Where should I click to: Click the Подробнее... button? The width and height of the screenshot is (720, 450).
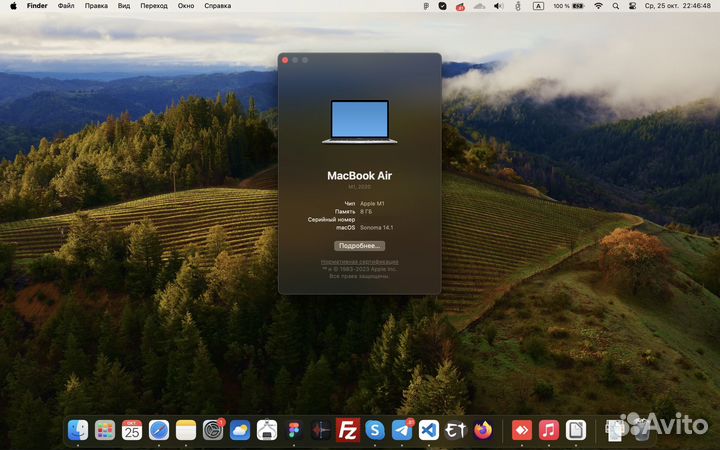pos(360,246)
